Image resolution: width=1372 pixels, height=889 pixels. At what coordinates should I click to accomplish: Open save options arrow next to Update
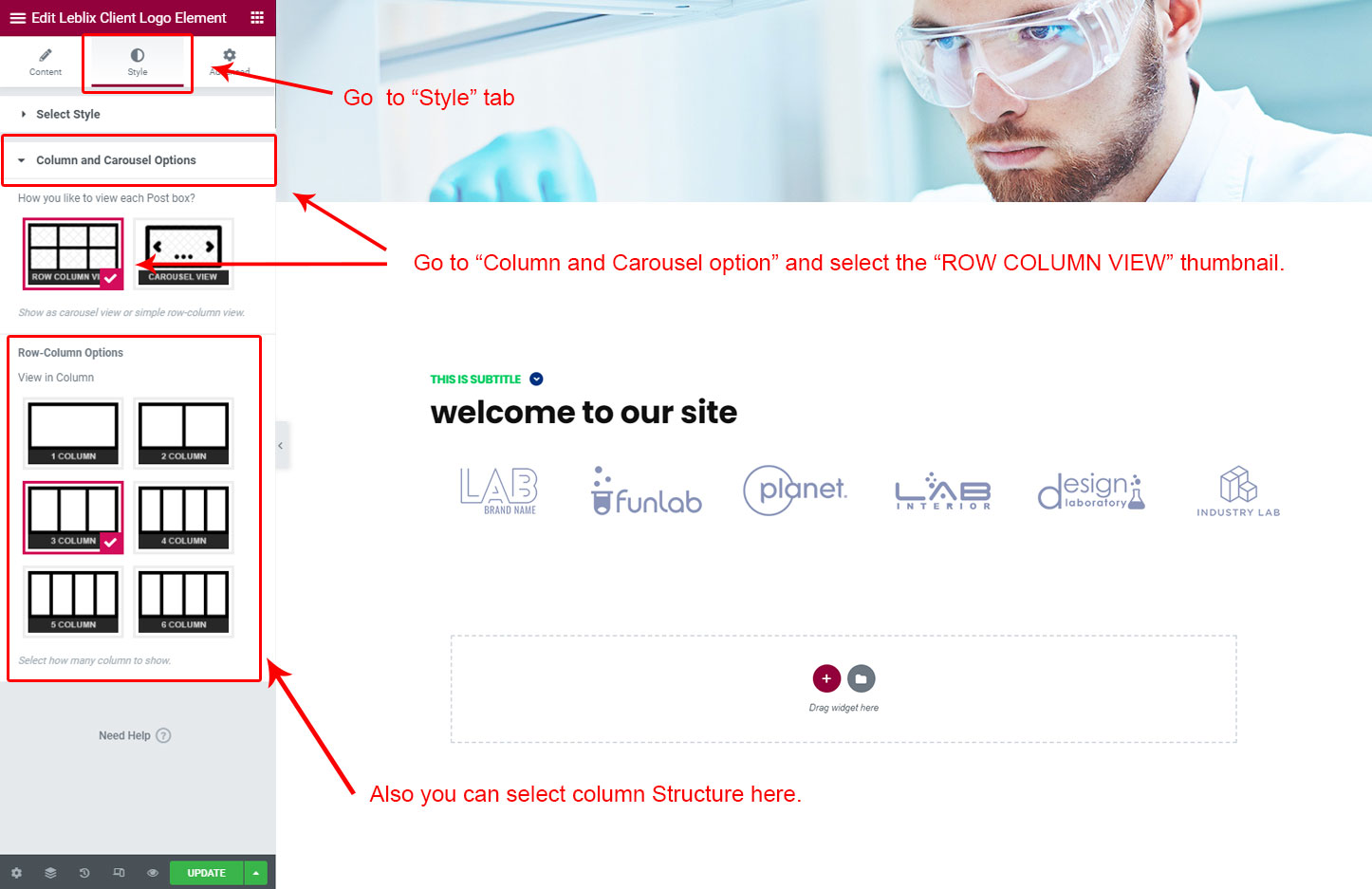coord(255,873)
